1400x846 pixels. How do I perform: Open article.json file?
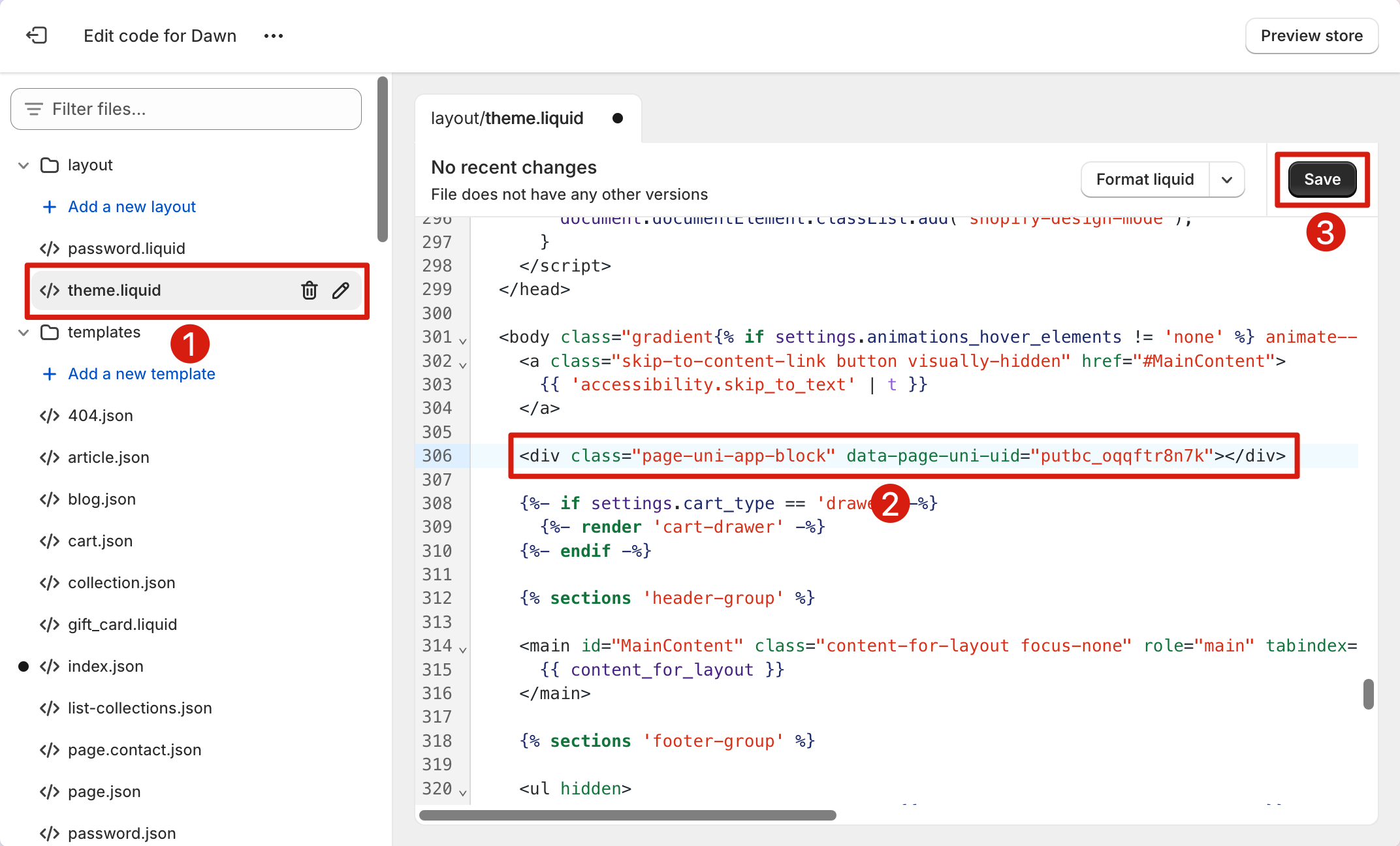point(108,458)
